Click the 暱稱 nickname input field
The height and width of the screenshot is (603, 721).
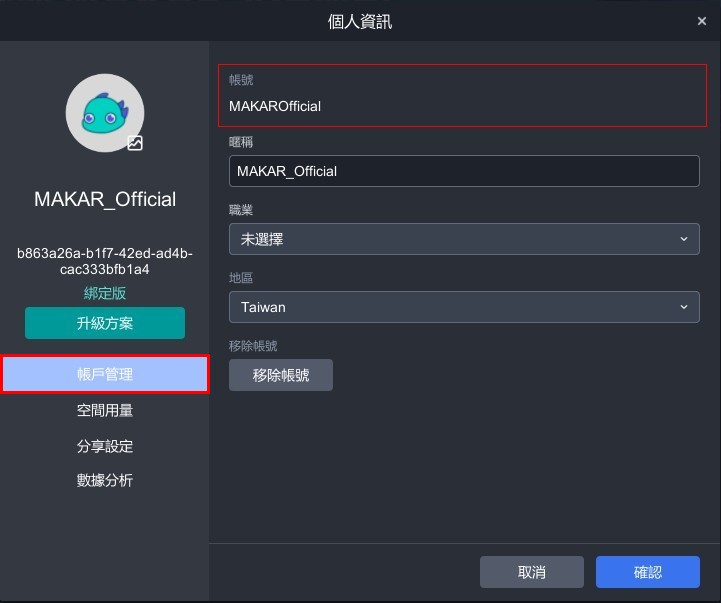pos(463,171)
